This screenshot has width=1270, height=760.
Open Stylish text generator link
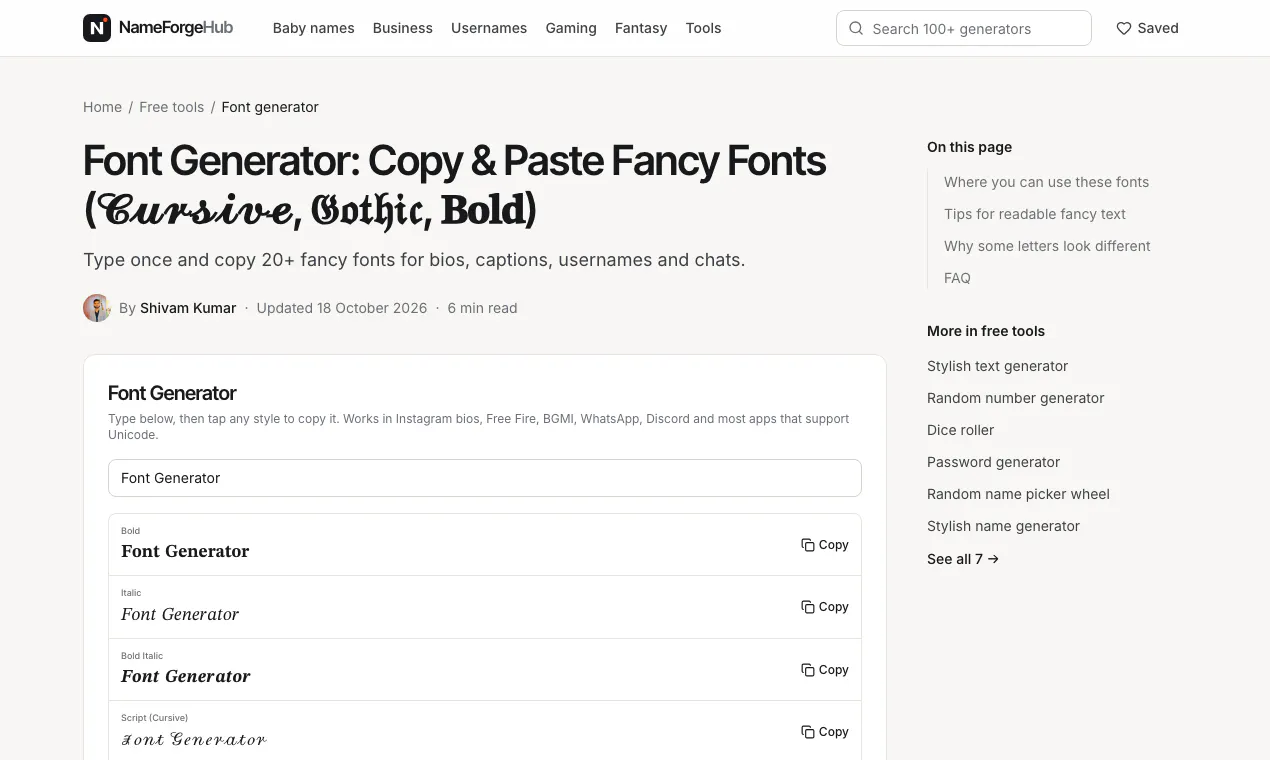point(997,366)
